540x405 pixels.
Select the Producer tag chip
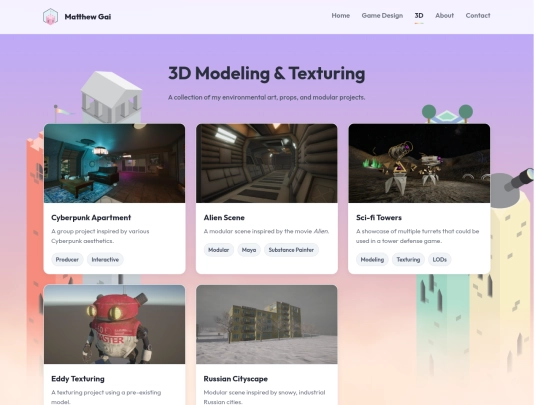[67, 260]
